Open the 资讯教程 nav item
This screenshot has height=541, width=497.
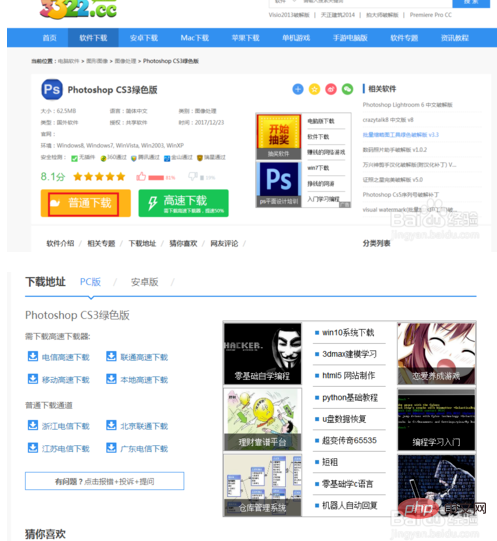455,38
